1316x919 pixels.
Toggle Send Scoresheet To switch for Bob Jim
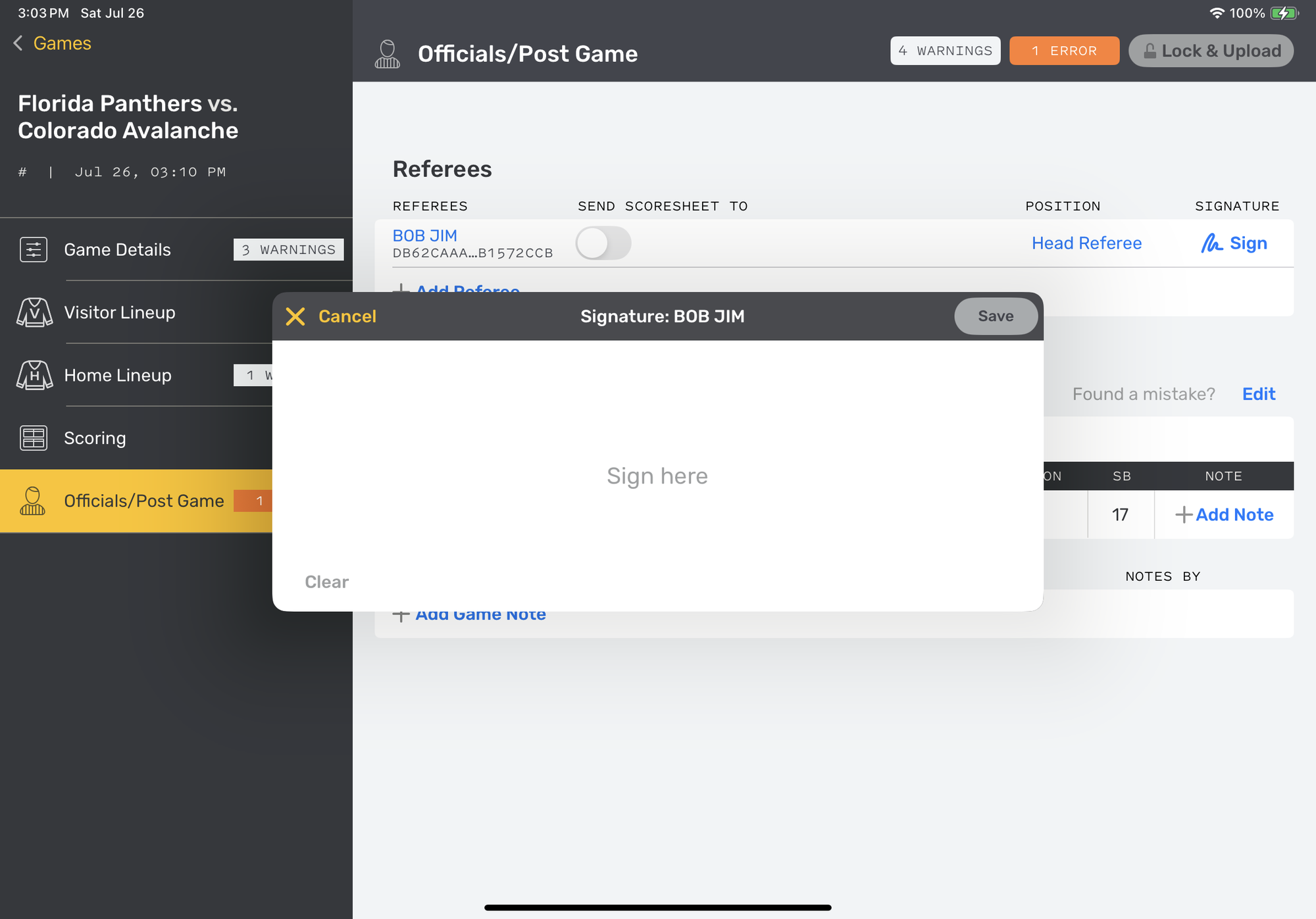pos(603,243)
